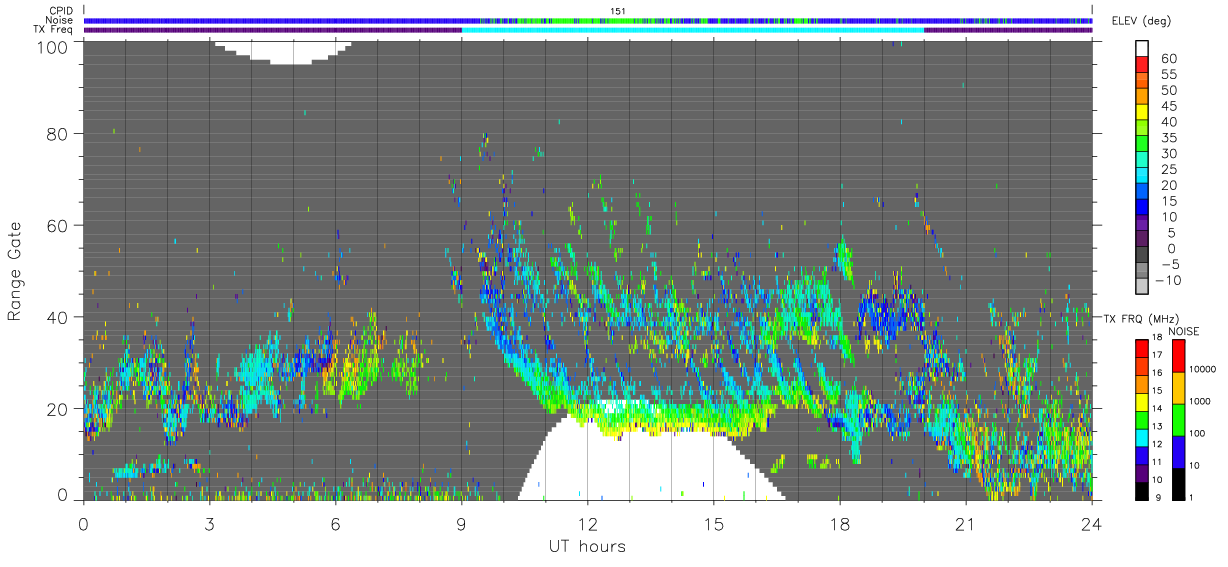
Task: Click the '80' tick on Range Gate axis
Action: tap(57, 133)
